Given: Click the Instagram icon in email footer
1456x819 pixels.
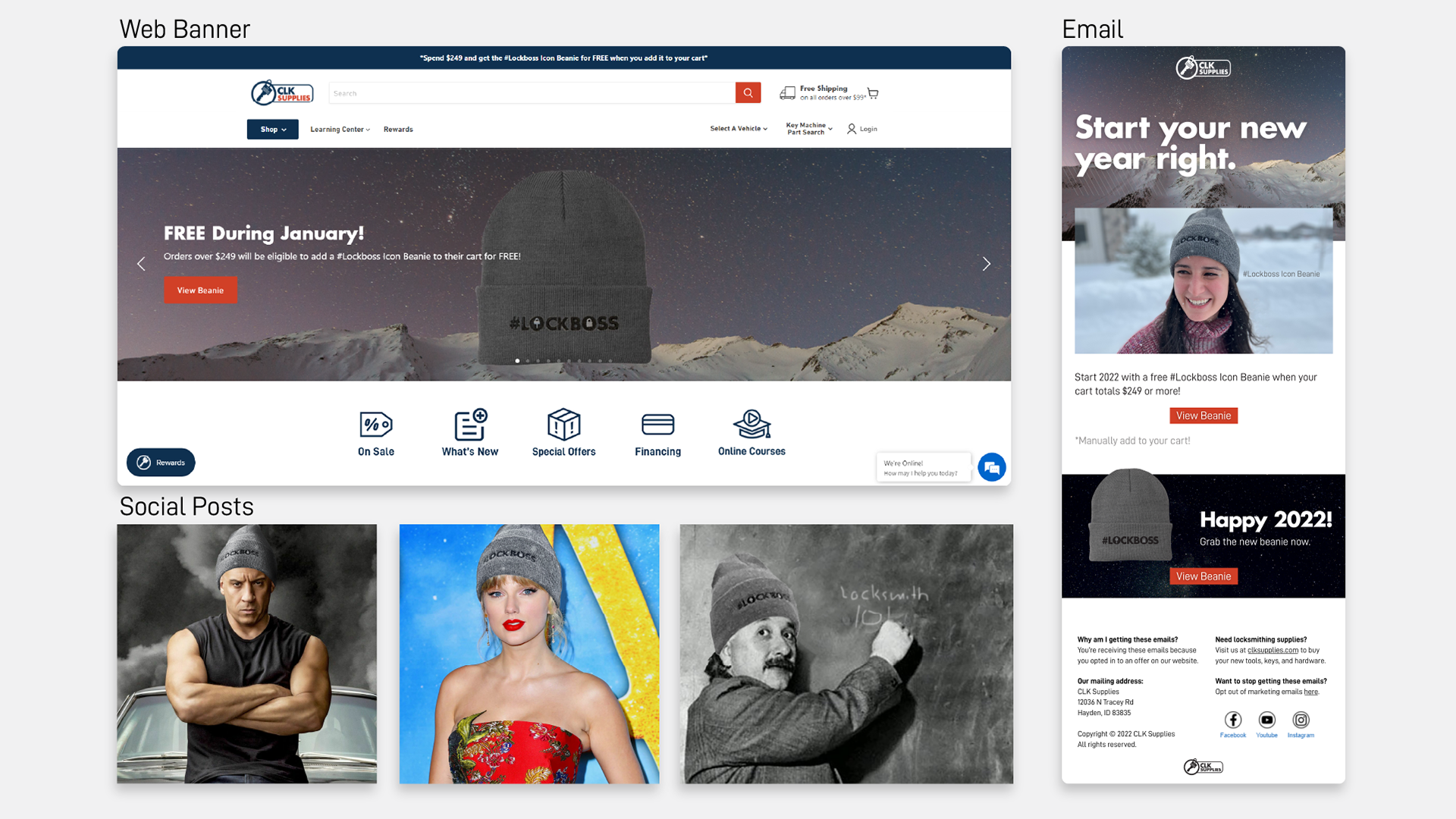Looking at the screenshot, I should [1301, 720].
